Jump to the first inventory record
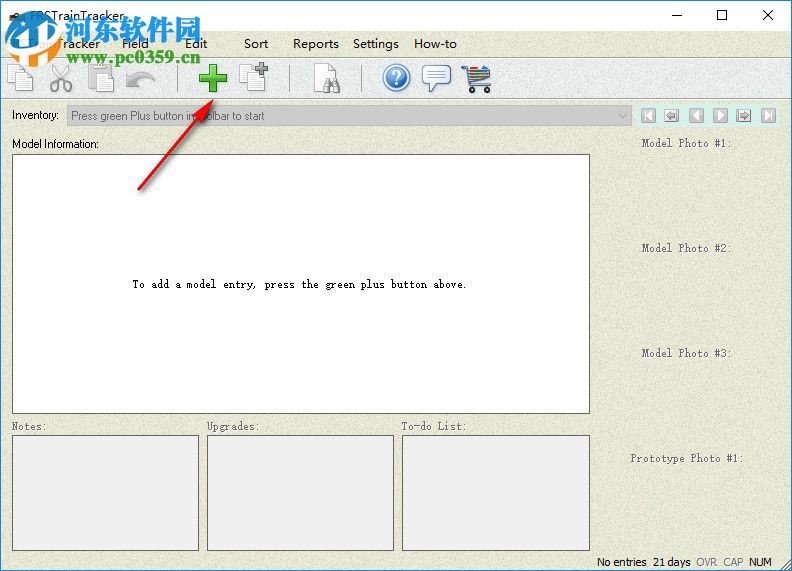Image resolution: width=792 pixels, height=571 pixels. (648, 116)
